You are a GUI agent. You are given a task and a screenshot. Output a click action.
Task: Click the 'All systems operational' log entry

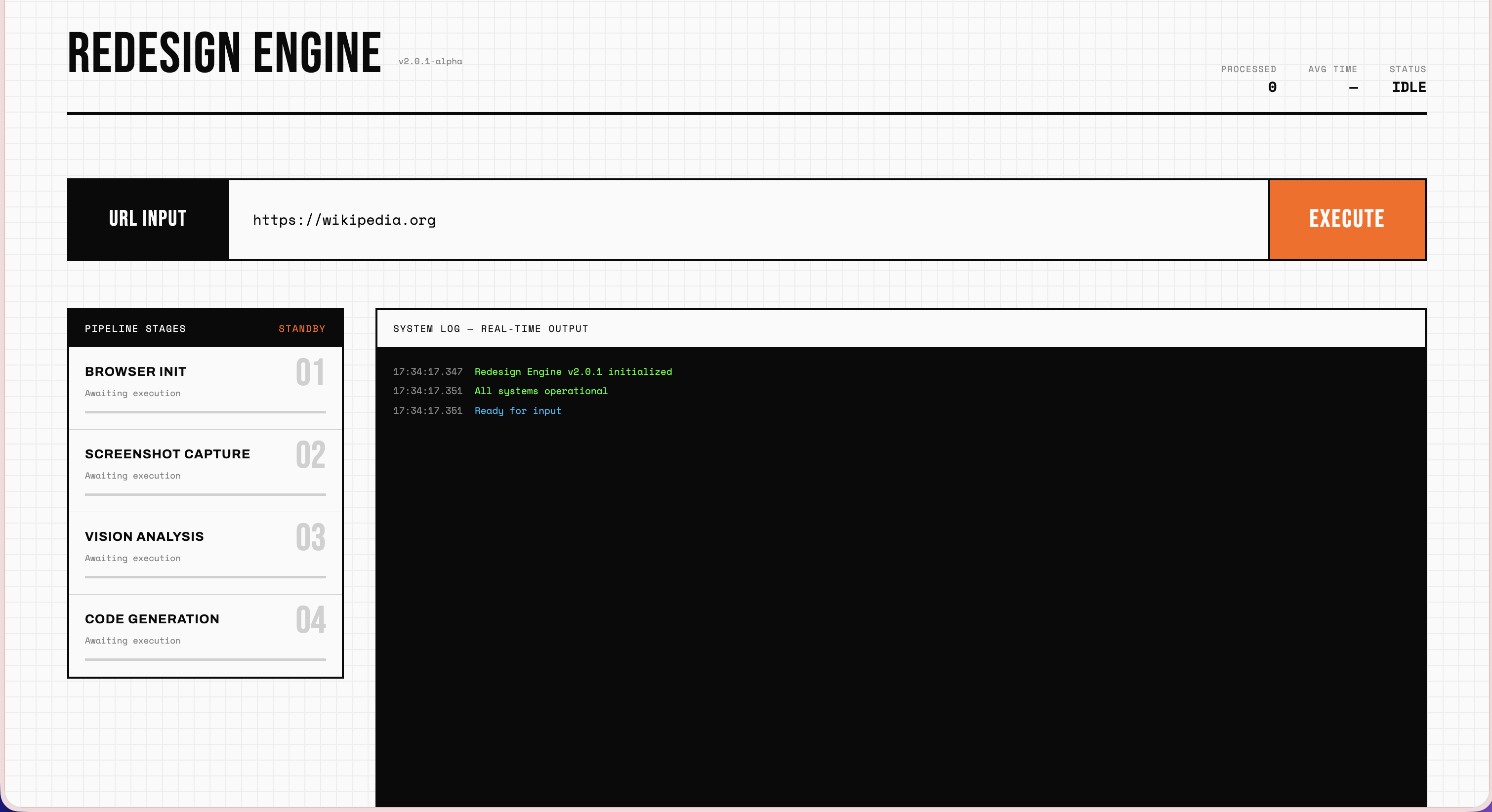point(540,391)
